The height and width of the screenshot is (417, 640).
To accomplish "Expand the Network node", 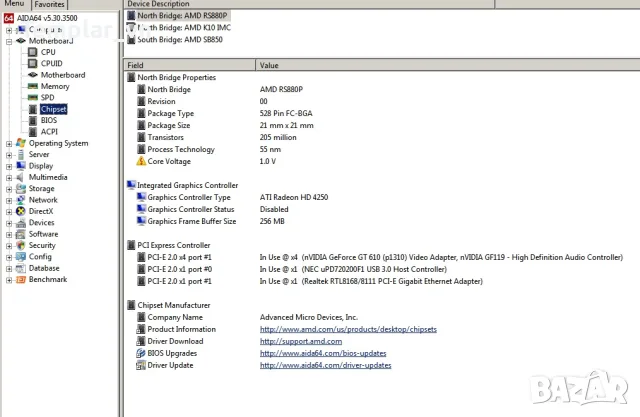I will point(9,201).
